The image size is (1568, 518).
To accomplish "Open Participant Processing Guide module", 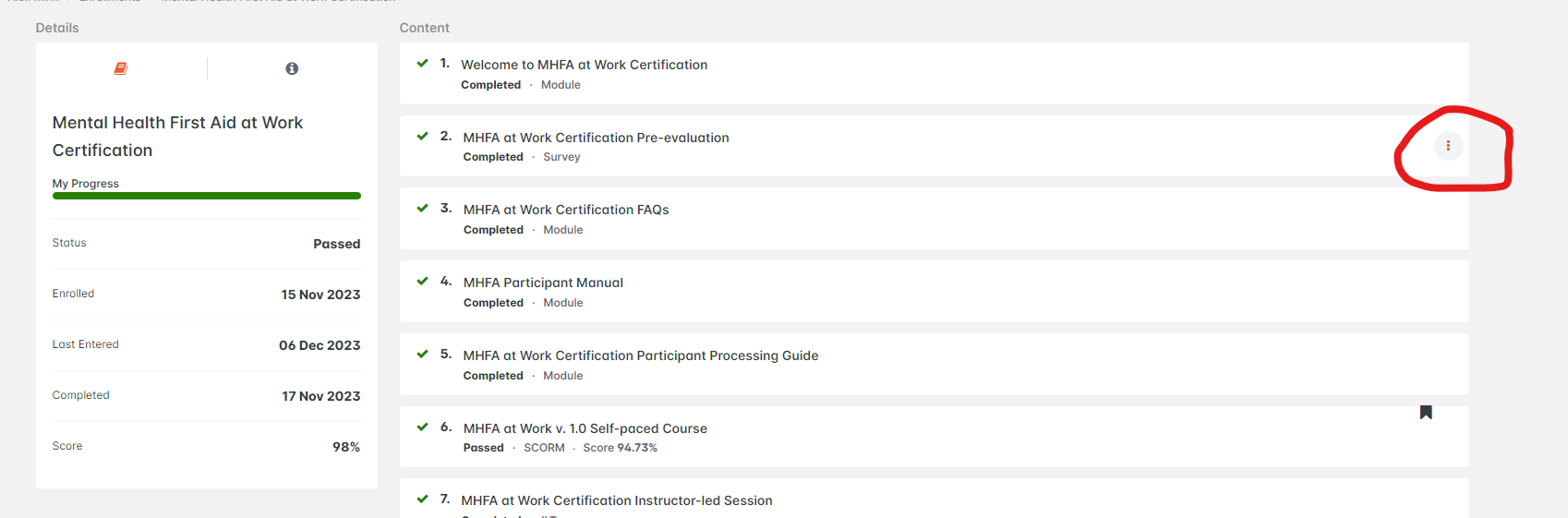I will coord(640,355).
